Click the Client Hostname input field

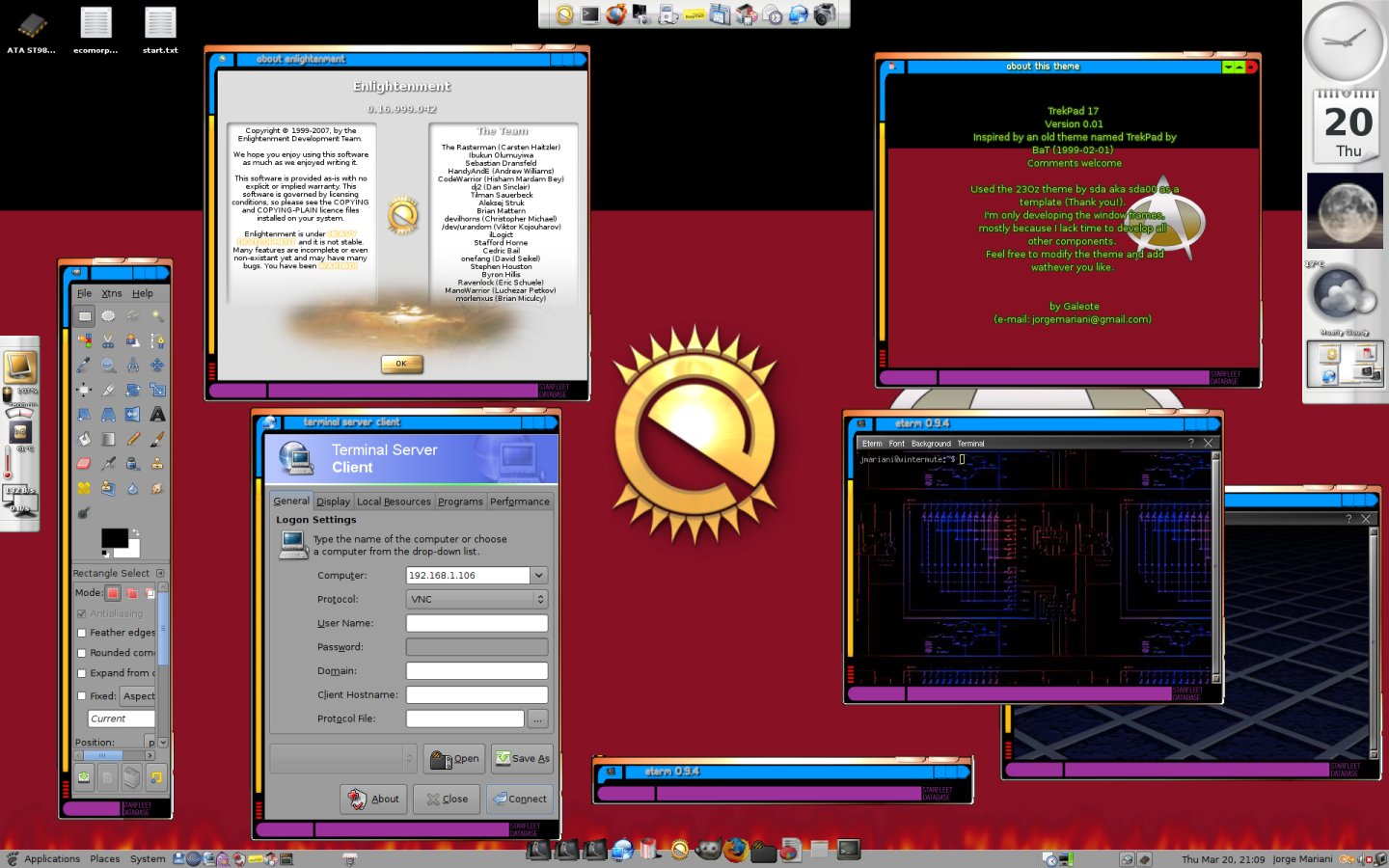[477, 694]
